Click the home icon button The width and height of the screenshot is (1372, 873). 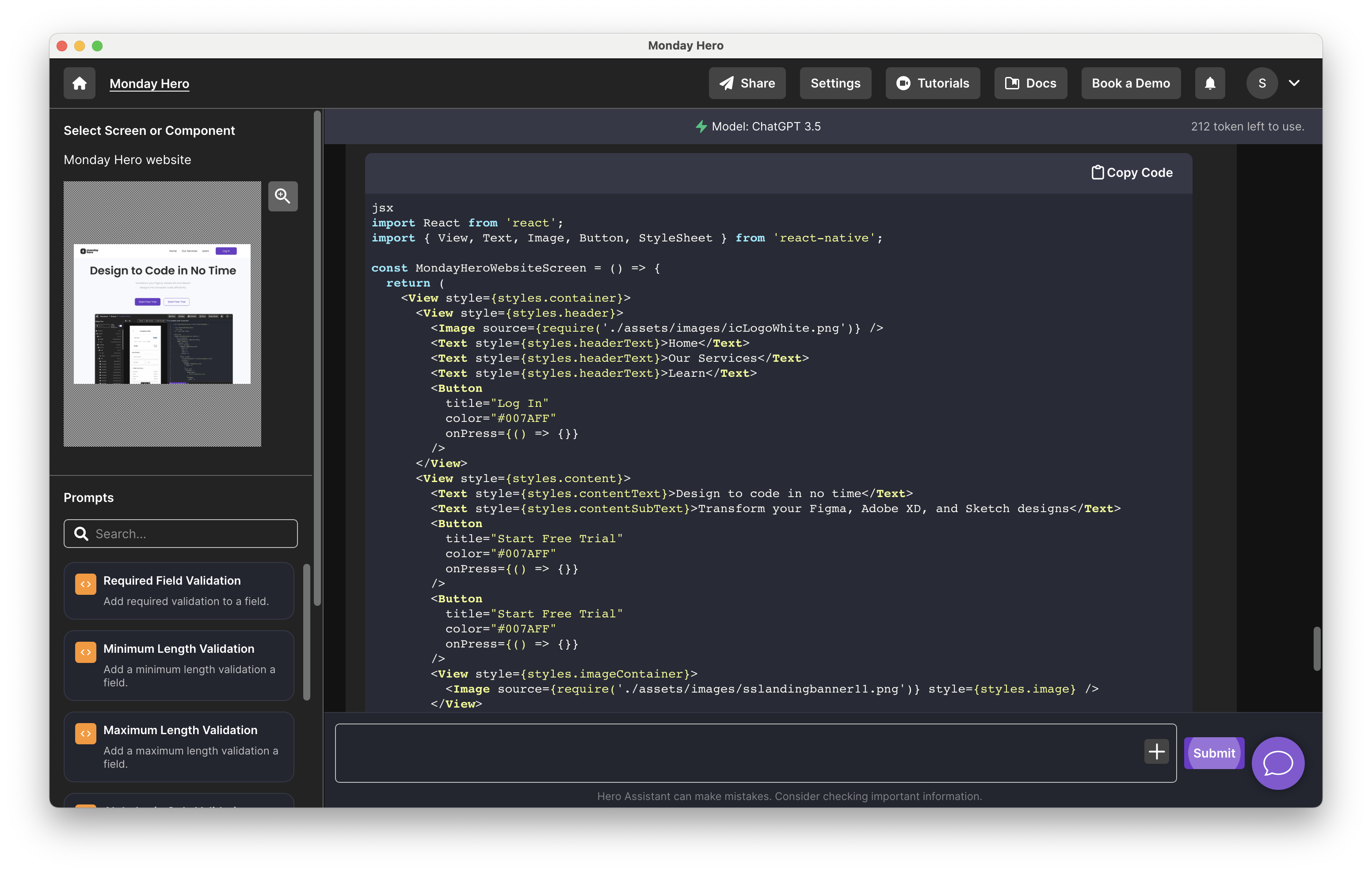(79, 83)
